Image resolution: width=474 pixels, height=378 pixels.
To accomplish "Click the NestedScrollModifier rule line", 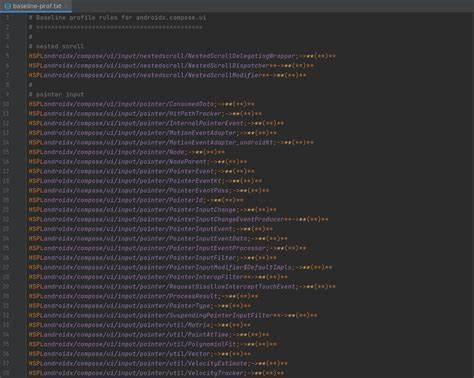I will coord(167,75).
